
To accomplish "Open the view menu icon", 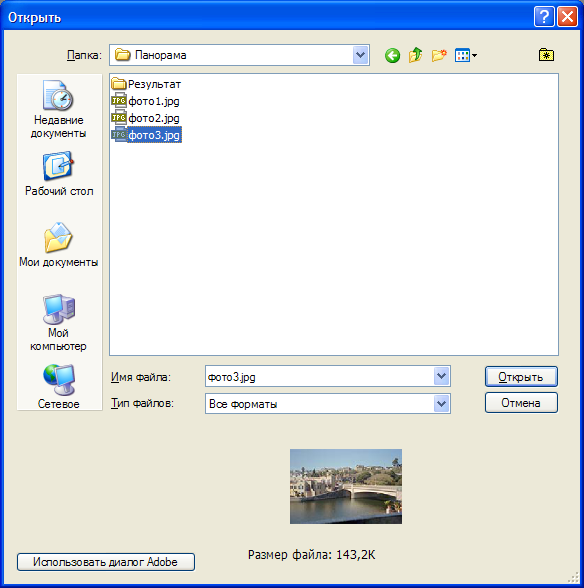I will pyautogui.click(x=465, y=56).
